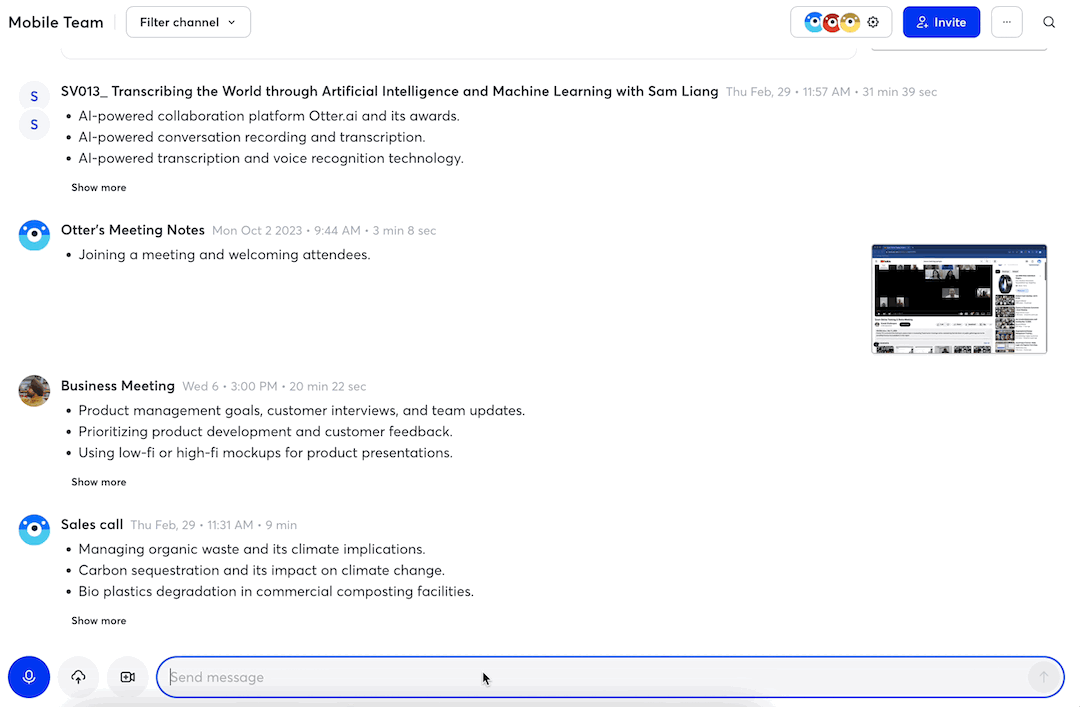Click Otter avatar beside Otter's Meeting Notes
The image size is (1080, 707).
[34, 235]
